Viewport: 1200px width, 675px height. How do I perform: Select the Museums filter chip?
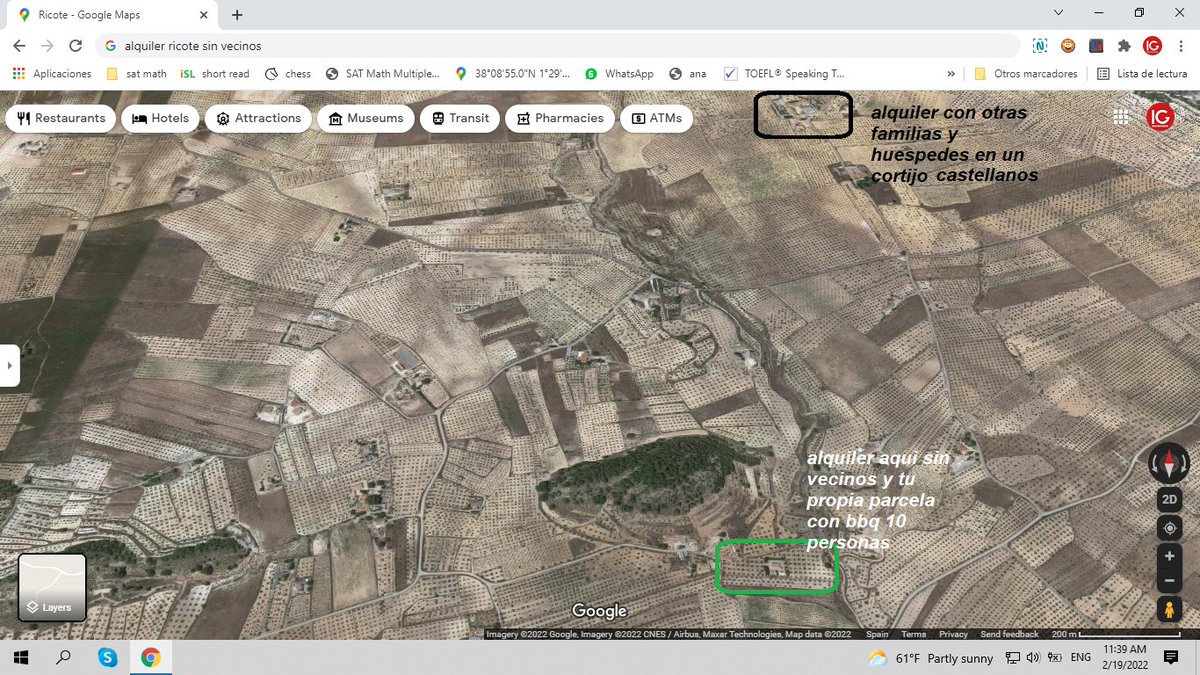point(365,118)
